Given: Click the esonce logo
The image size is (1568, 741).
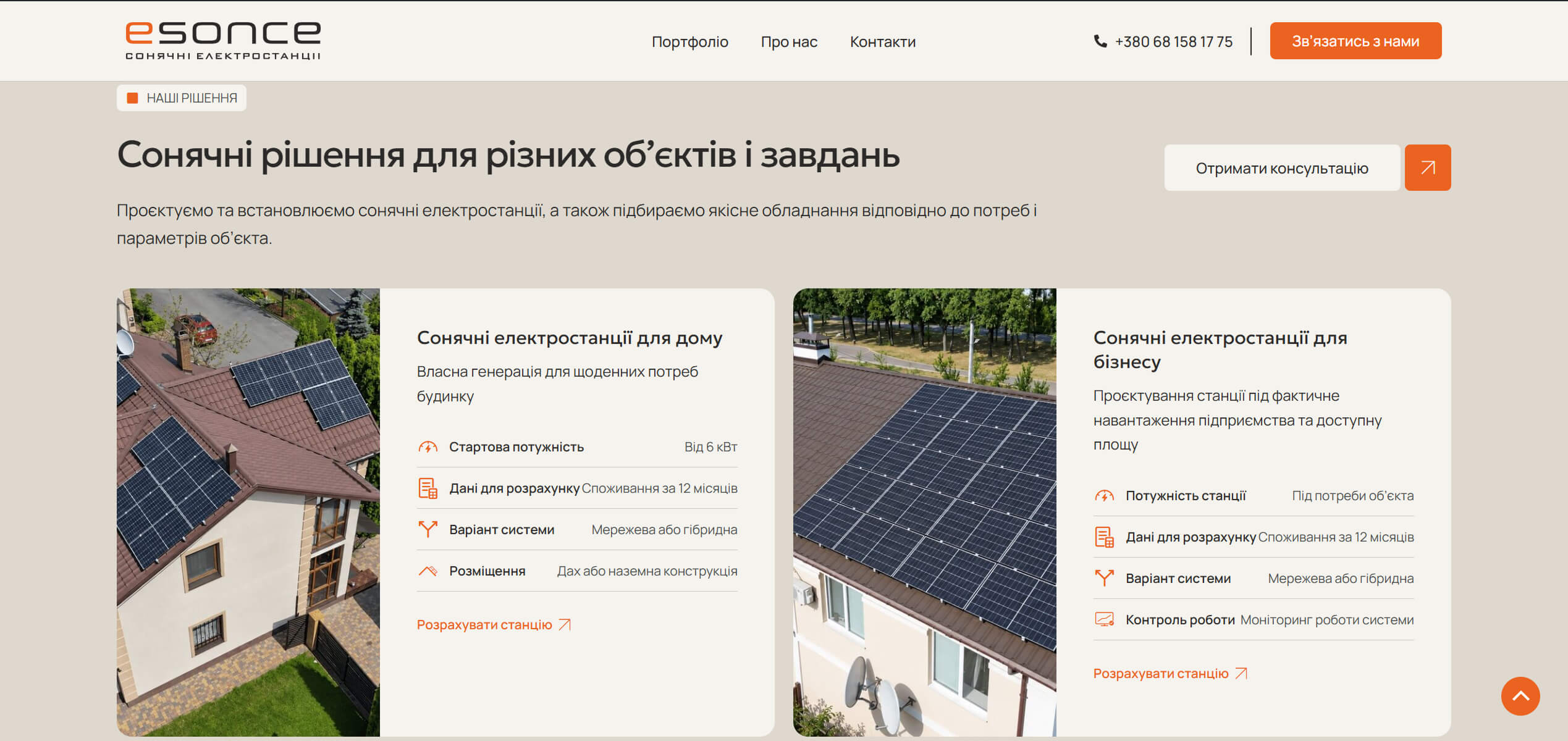Looking at the screenshot, I should click(x=223, y=41).
